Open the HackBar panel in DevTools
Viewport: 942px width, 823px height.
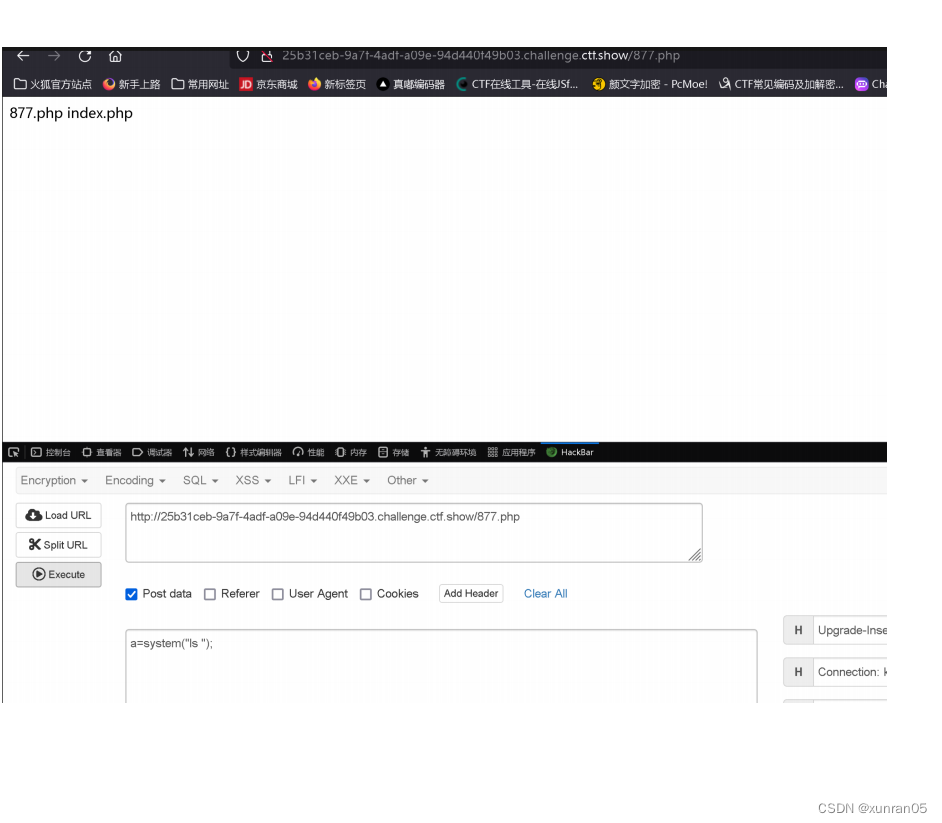(570, 451)
